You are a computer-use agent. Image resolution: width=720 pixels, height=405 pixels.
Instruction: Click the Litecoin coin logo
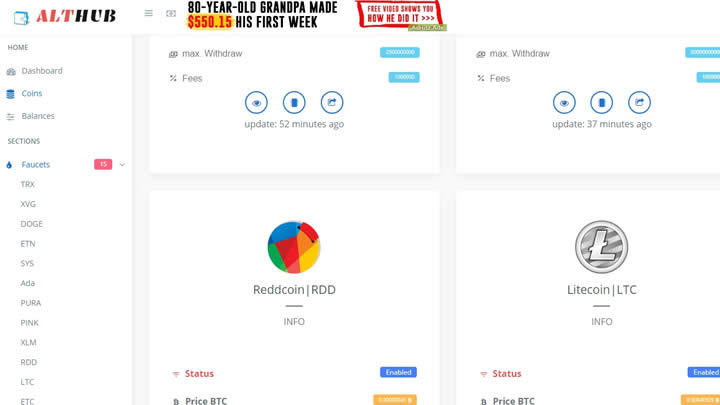(602, 247)
